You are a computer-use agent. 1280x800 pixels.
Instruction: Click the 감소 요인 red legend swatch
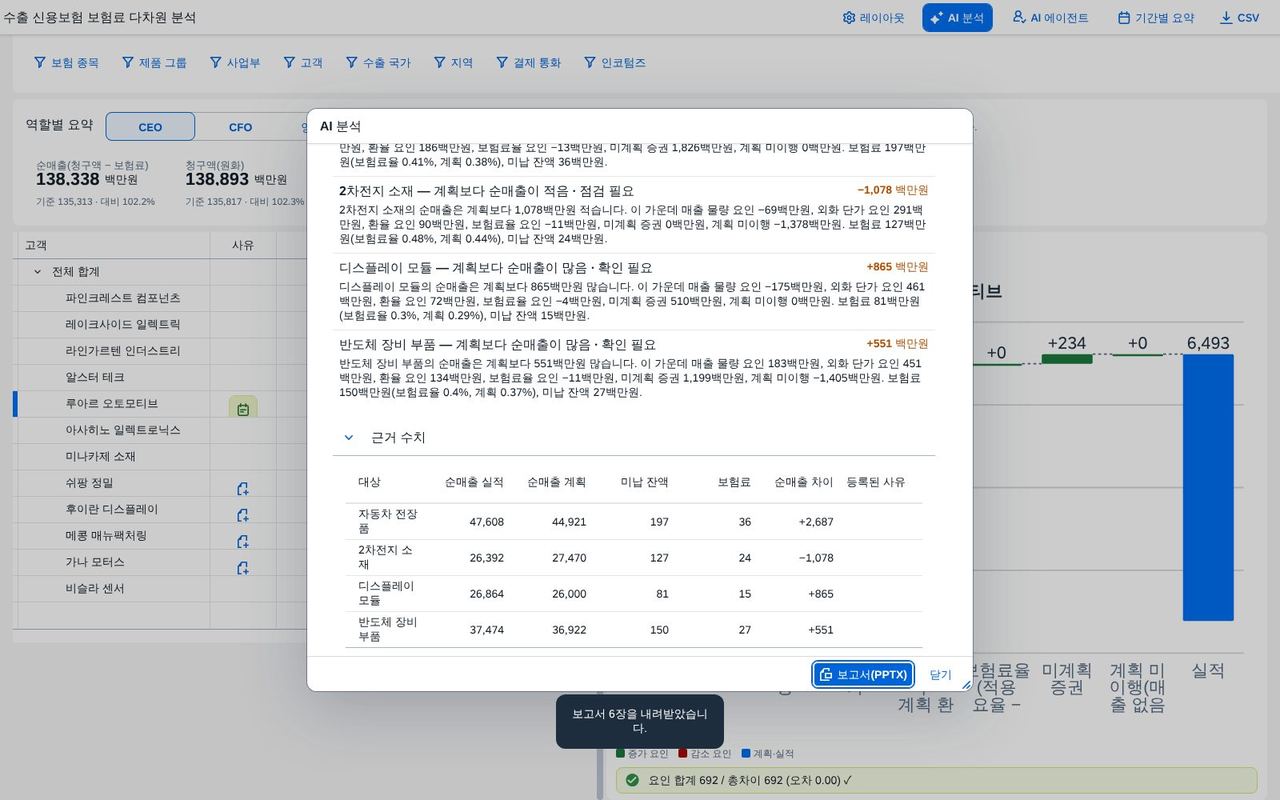[683, 754]
